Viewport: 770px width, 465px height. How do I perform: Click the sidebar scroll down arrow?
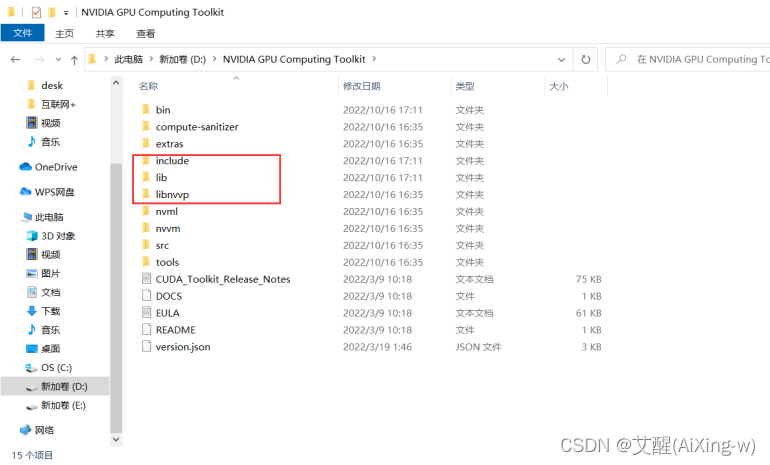pyautogui.click(x=116, y=439)
